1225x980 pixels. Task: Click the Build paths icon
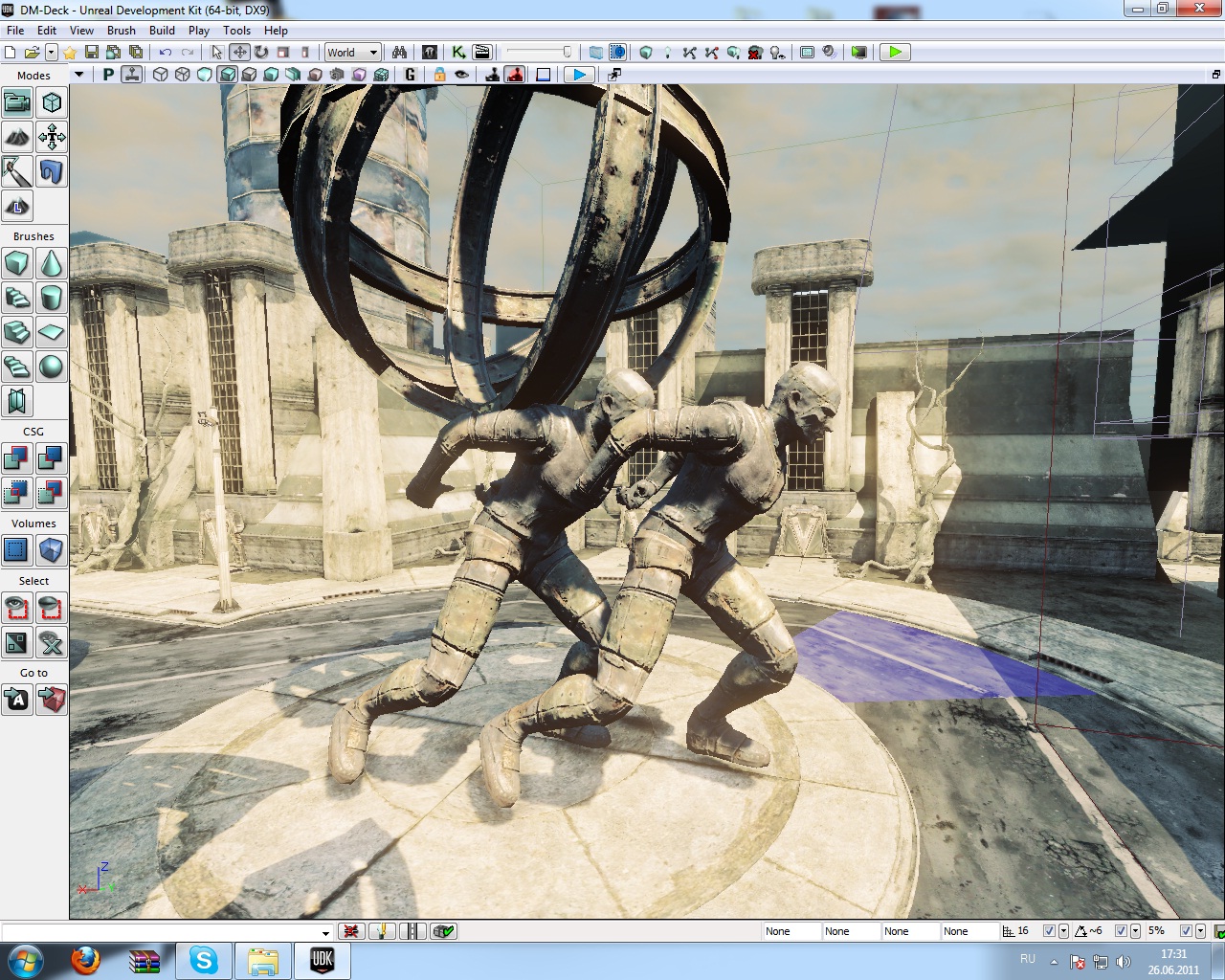(689, 53)
